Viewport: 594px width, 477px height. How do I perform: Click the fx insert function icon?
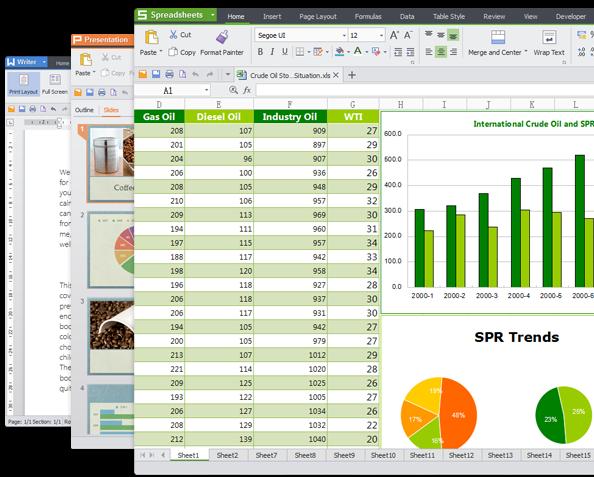(247, 90)
